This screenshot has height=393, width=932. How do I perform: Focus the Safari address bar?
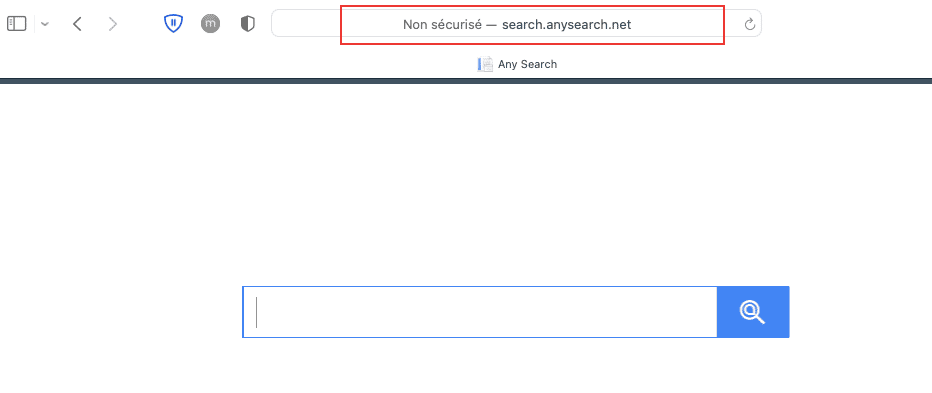click(x=516, y=24)
